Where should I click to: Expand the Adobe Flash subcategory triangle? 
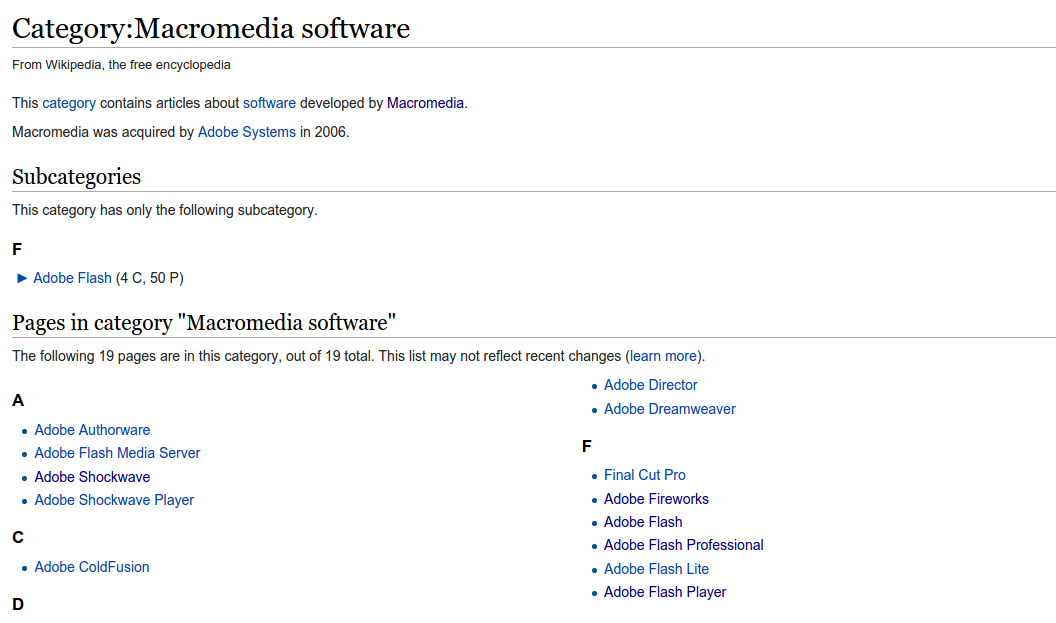[22, 278]
